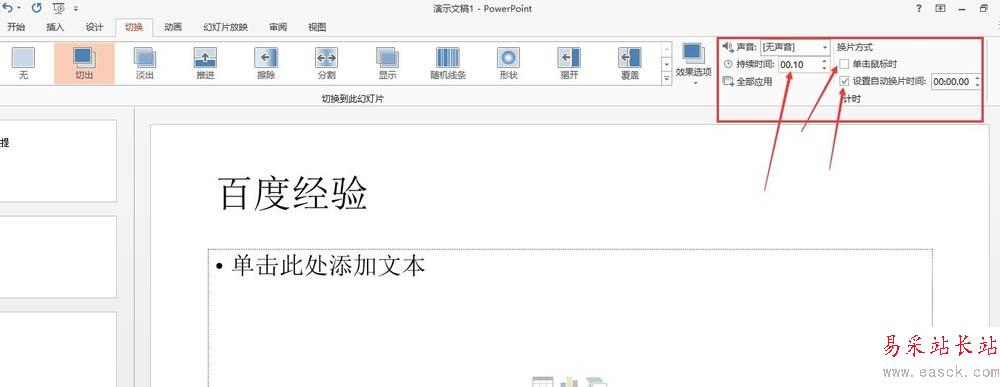Open the Undo history dropdown arrow
Viewport: 1000px width, 387px height.
click(18, 8)
